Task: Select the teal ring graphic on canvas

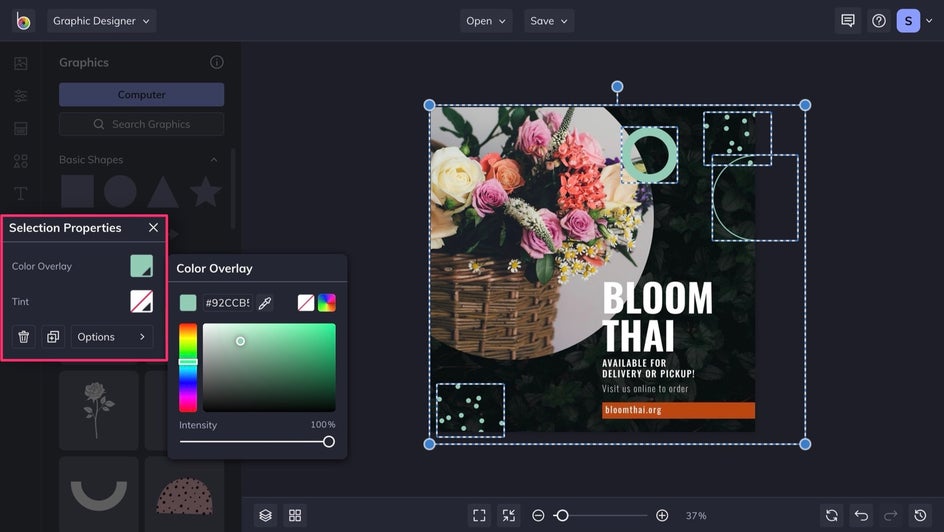Action: (x=650, y=155)
